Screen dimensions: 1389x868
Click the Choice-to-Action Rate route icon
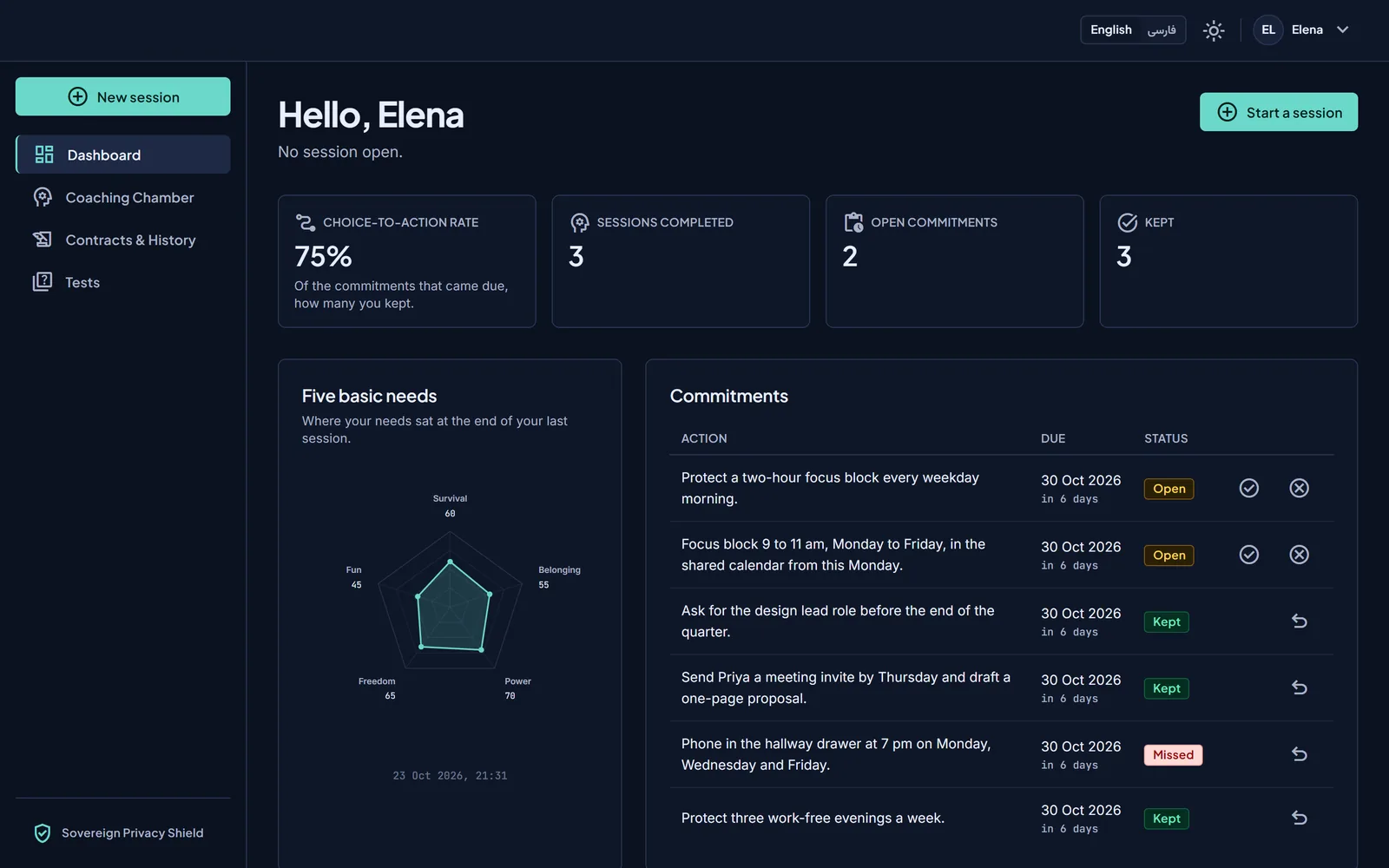(x=305, y=223)
